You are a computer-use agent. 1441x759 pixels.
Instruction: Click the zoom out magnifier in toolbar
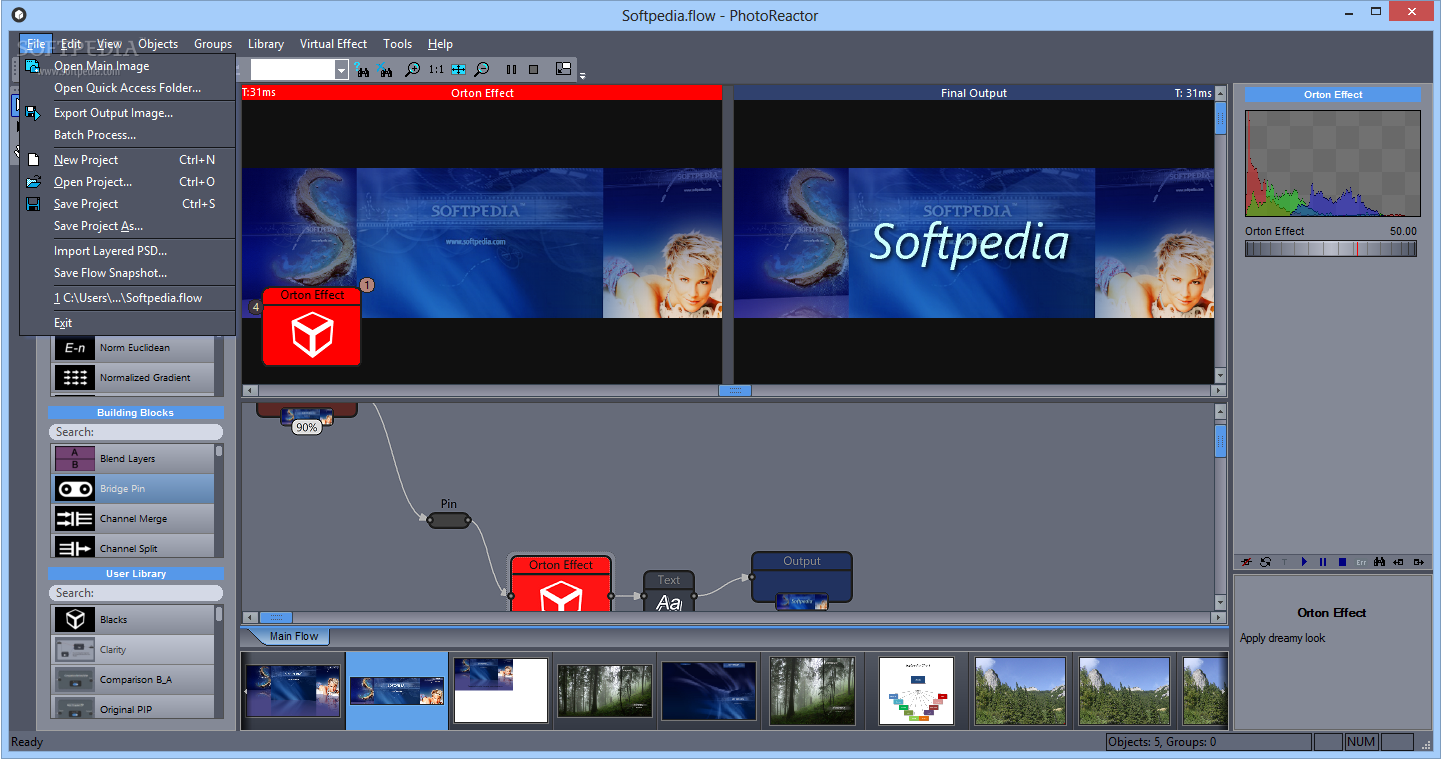[481, 70]
